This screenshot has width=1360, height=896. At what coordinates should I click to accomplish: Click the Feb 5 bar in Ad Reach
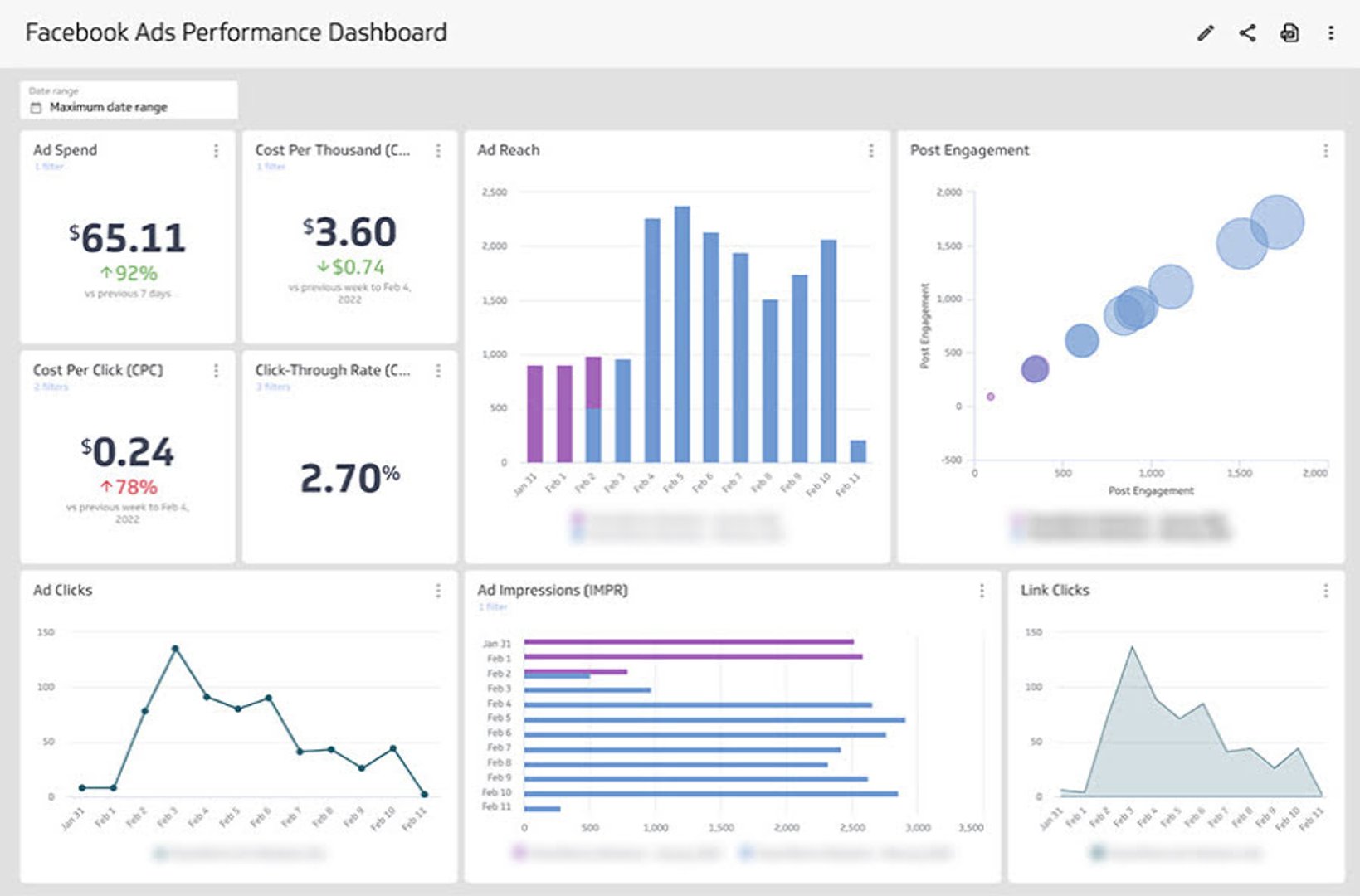tap(682, 334)
